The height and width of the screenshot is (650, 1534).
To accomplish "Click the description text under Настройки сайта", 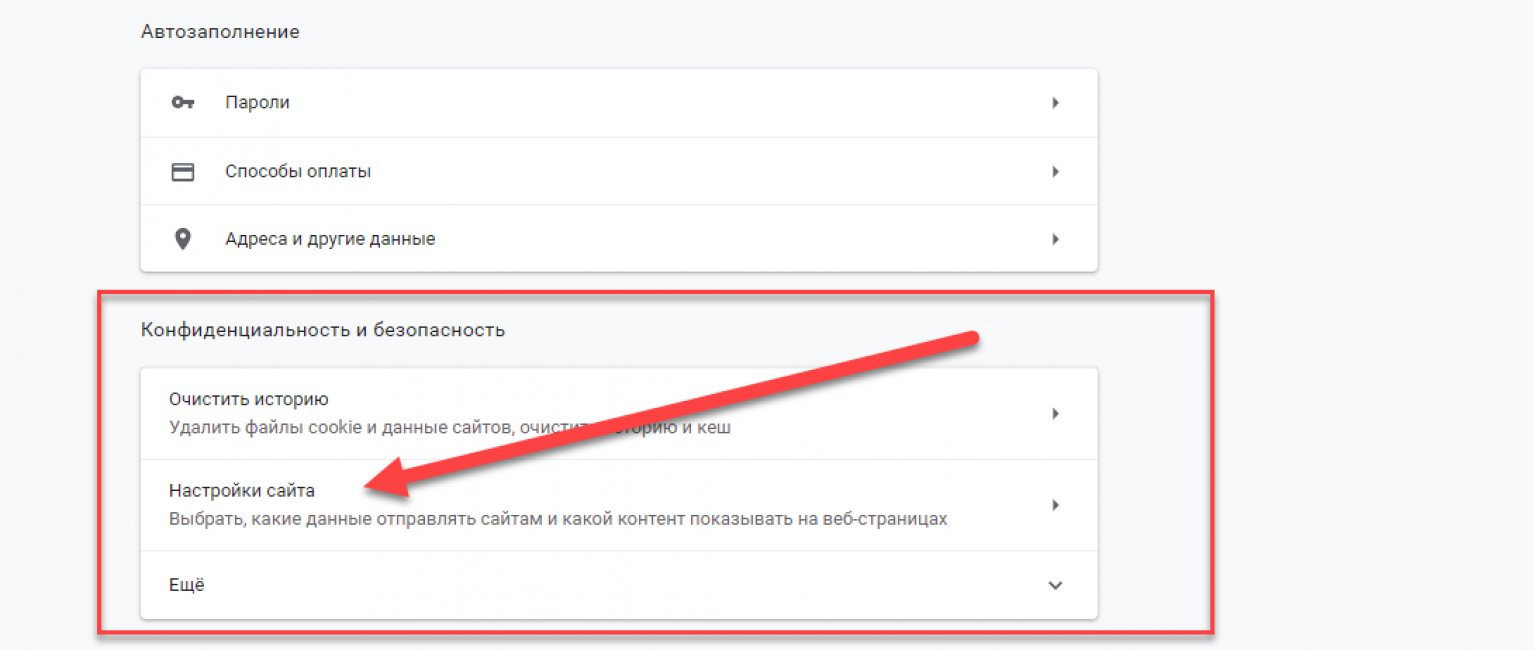I will (x=558, y=520).
